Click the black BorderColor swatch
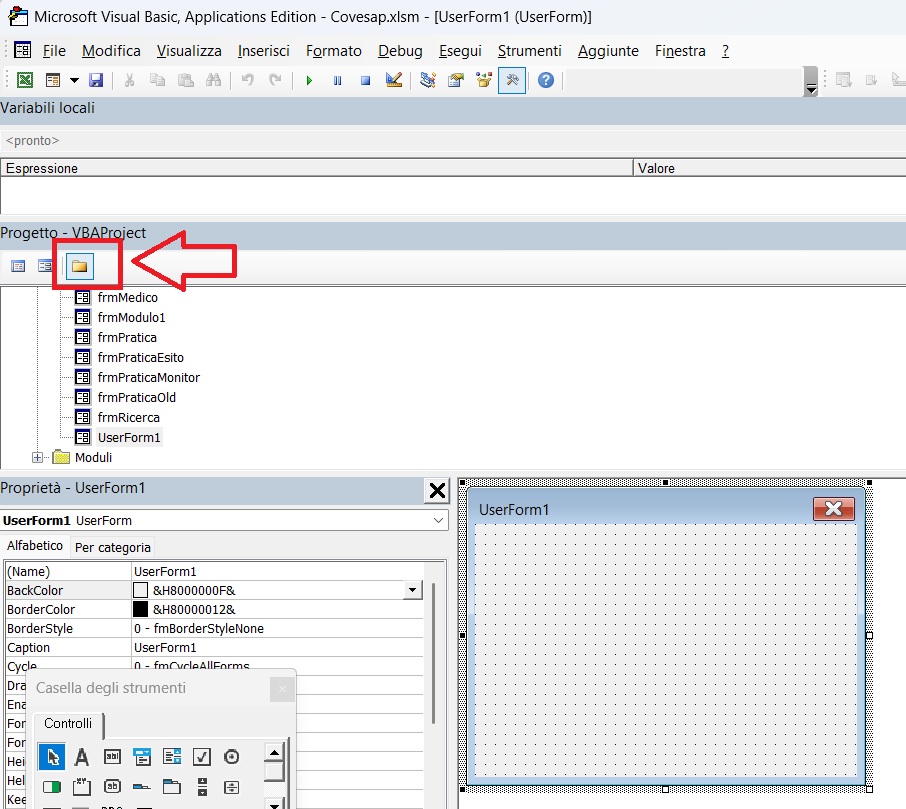 141,609
